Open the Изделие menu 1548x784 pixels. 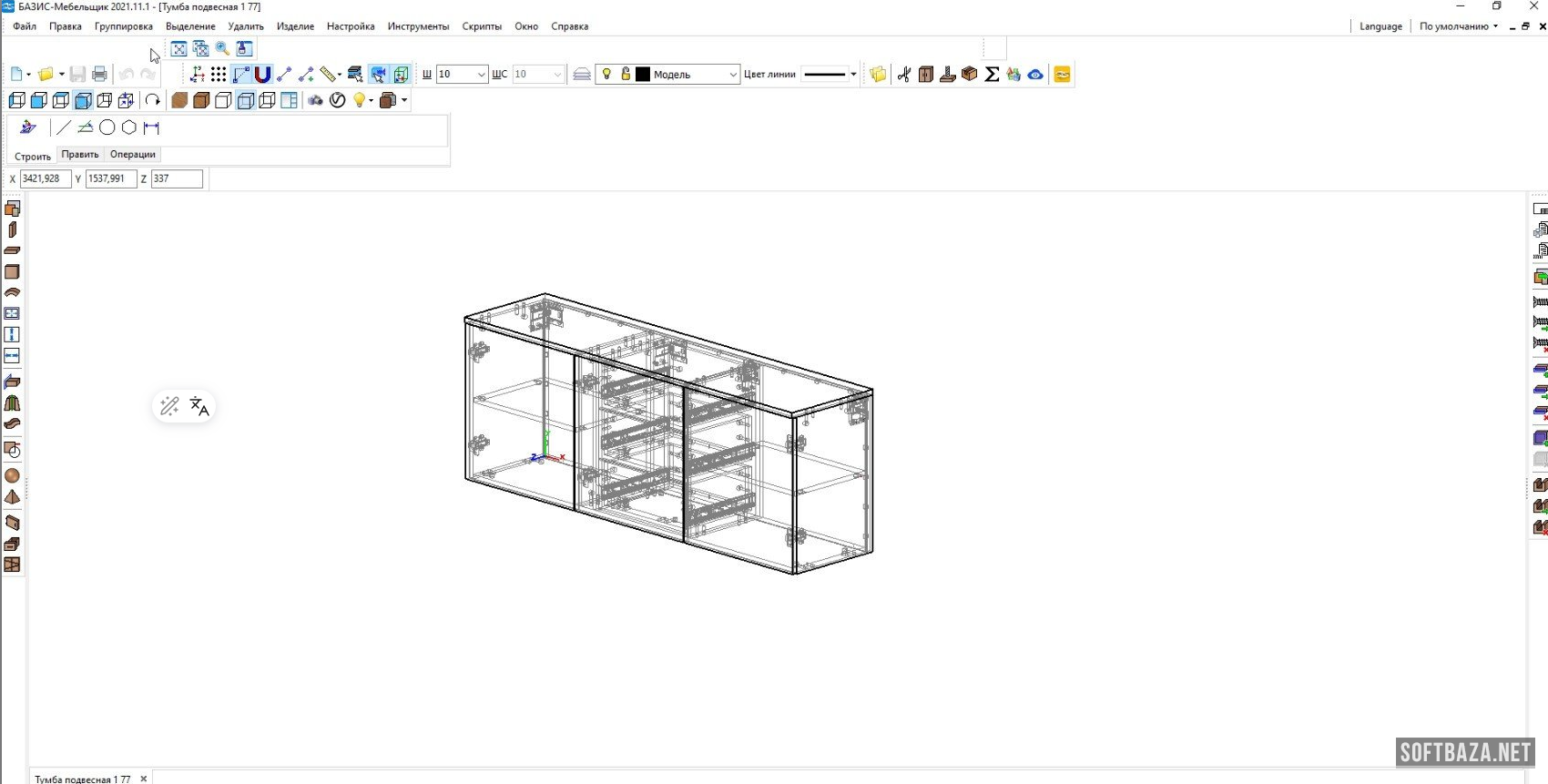(295, 26)
